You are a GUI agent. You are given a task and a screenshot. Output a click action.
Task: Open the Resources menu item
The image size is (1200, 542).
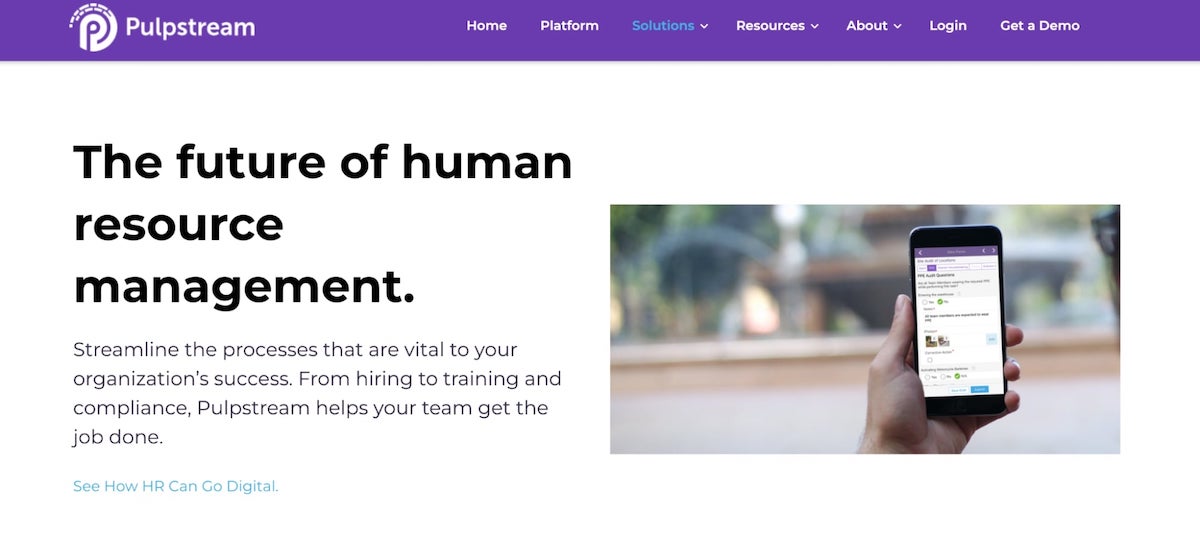[770, 26]
